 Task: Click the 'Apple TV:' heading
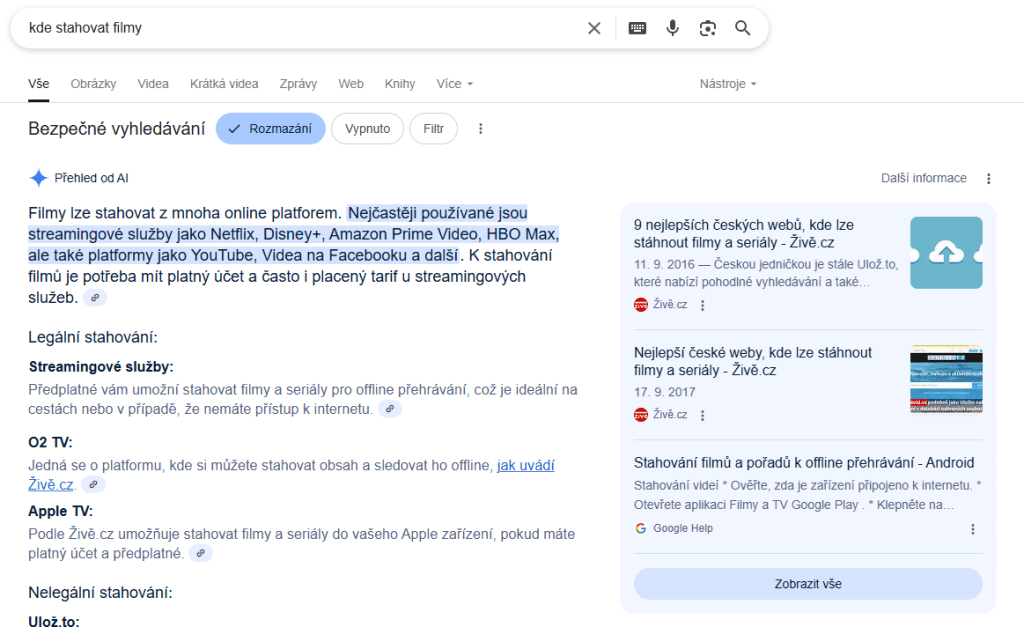click(61, 511)
